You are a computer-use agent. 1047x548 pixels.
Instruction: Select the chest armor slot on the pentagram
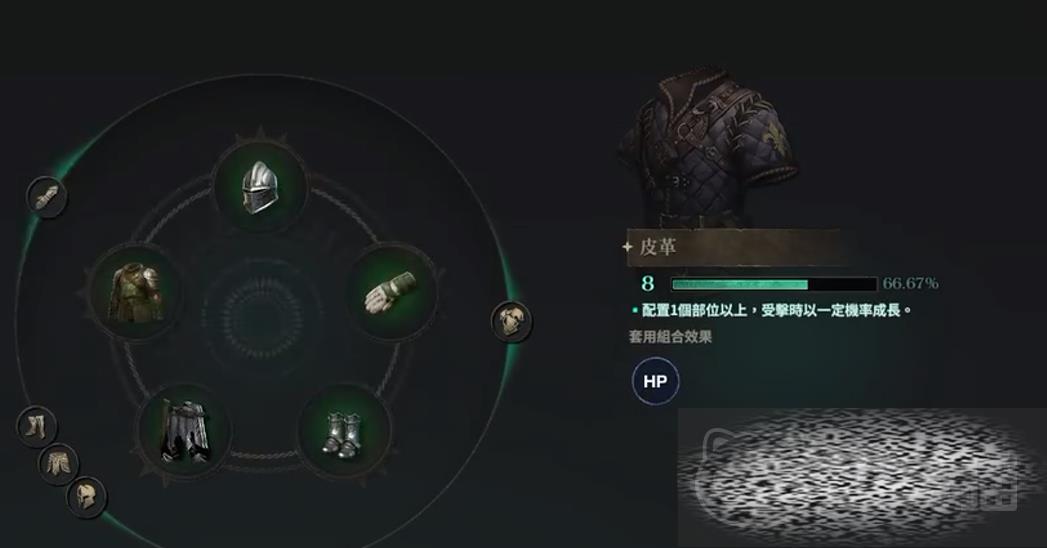[x=136, y=292]
